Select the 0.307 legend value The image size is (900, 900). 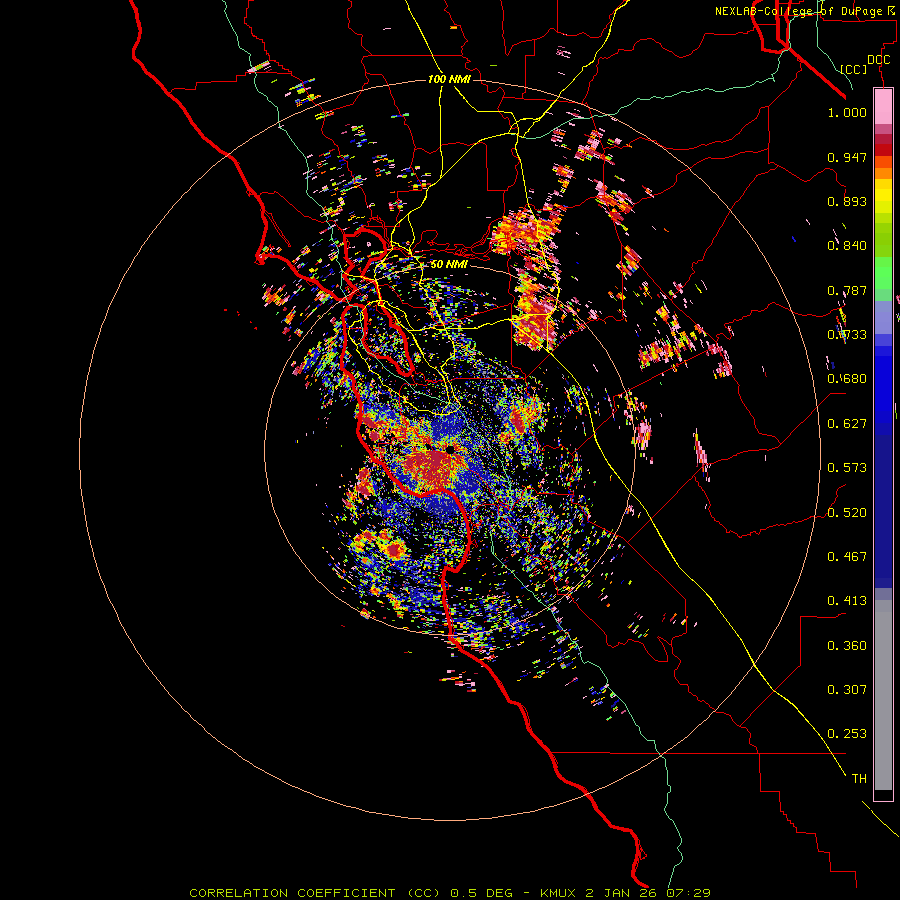click(x=847, y=690)
